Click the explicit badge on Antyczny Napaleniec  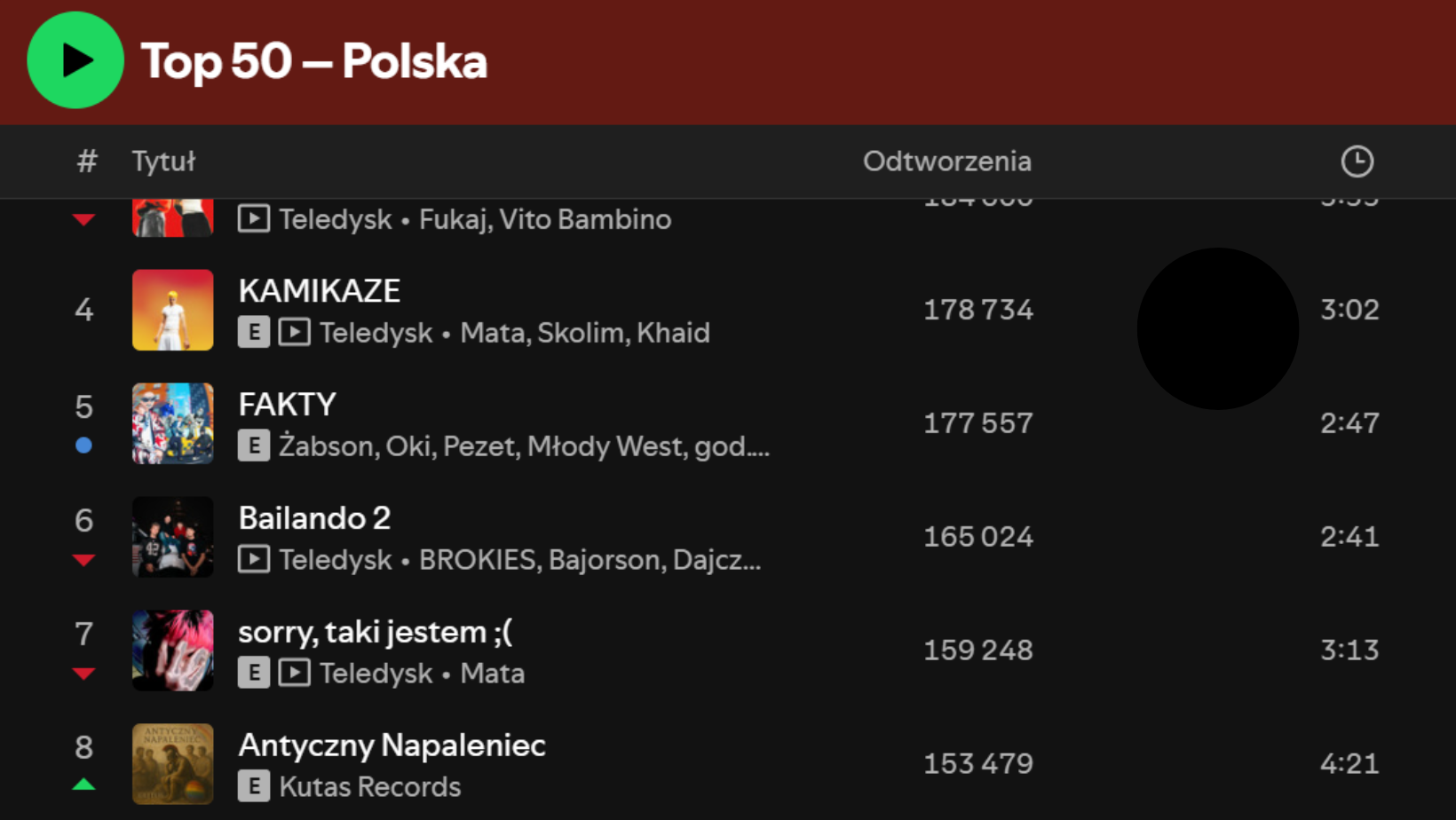tap(254, 787)
